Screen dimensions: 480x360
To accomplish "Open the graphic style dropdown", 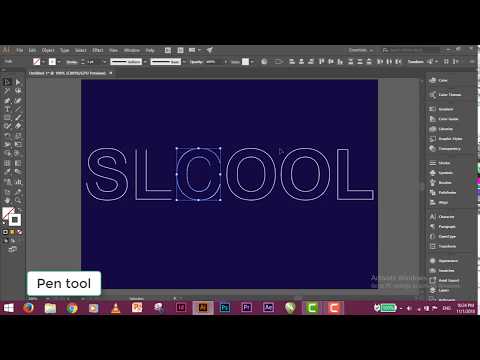I will (x=252, y=62).
